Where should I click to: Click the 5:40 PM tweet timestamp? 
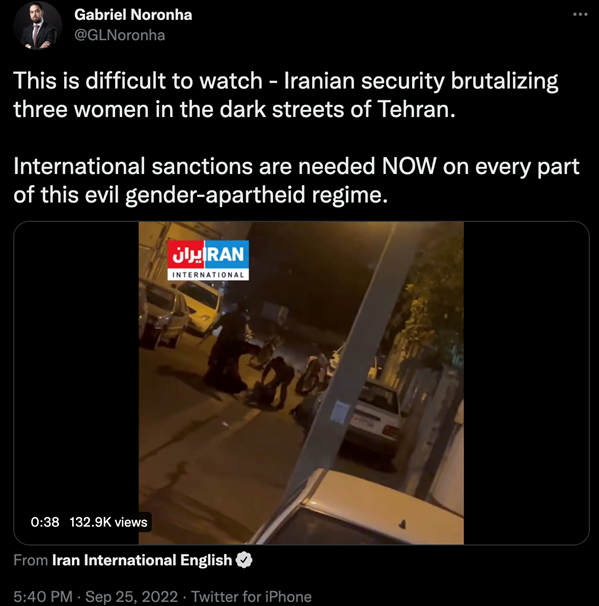43,596
